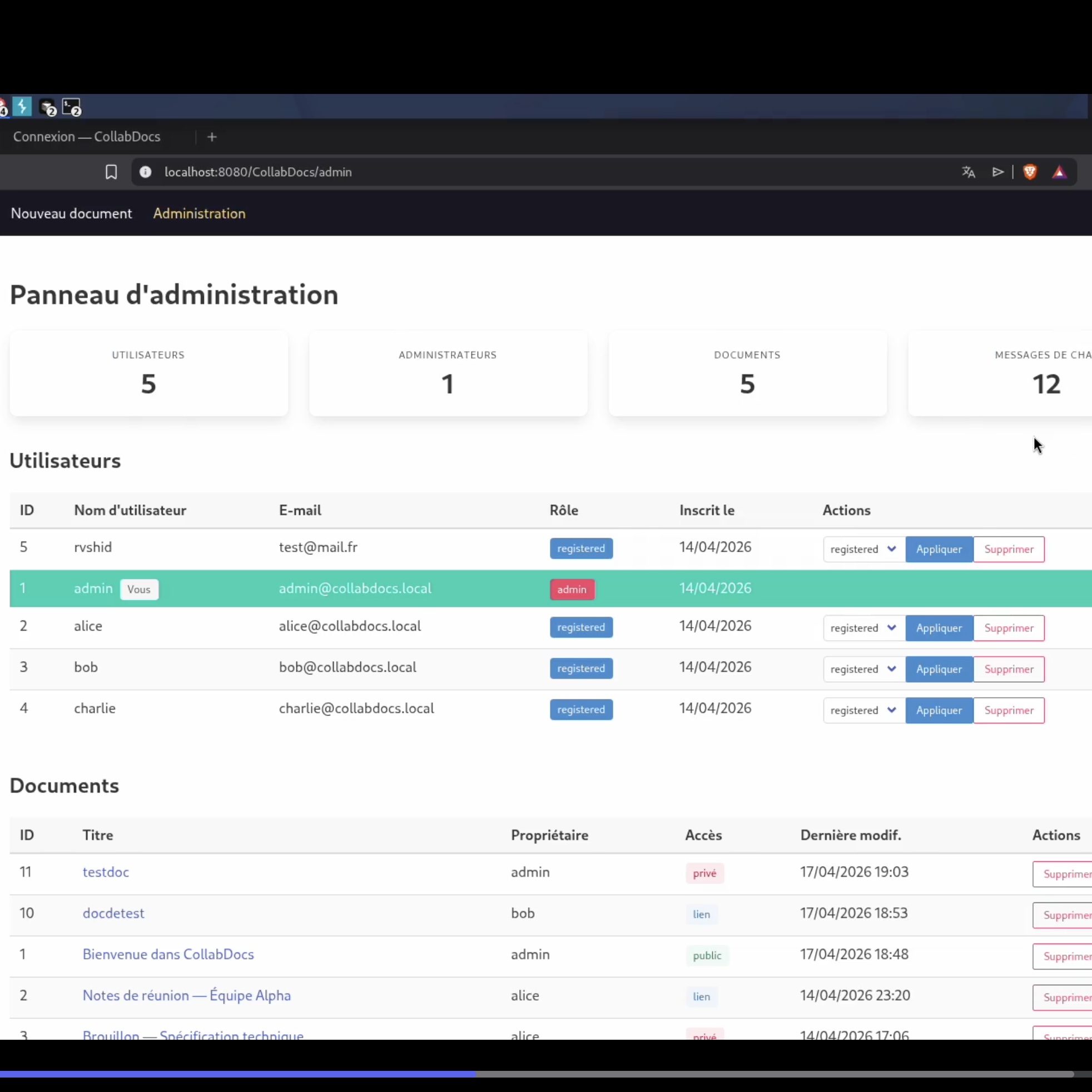Click Supprimer for user alice
This screenshot has height=1092, width=1092.
[1009, 628]
